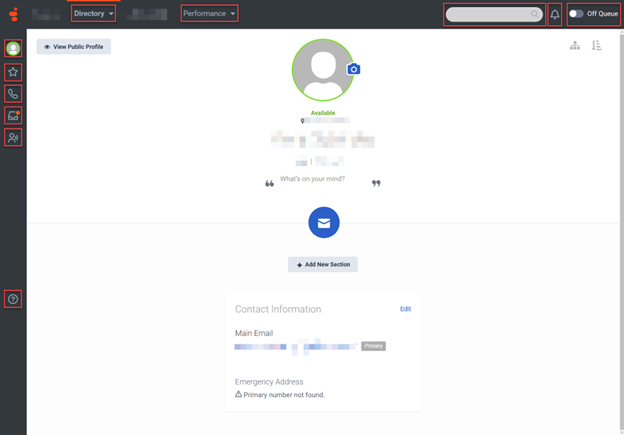This screenshot has height=435, width=624.
Task: Open the organization chart icon
Action: pos(575,46)
